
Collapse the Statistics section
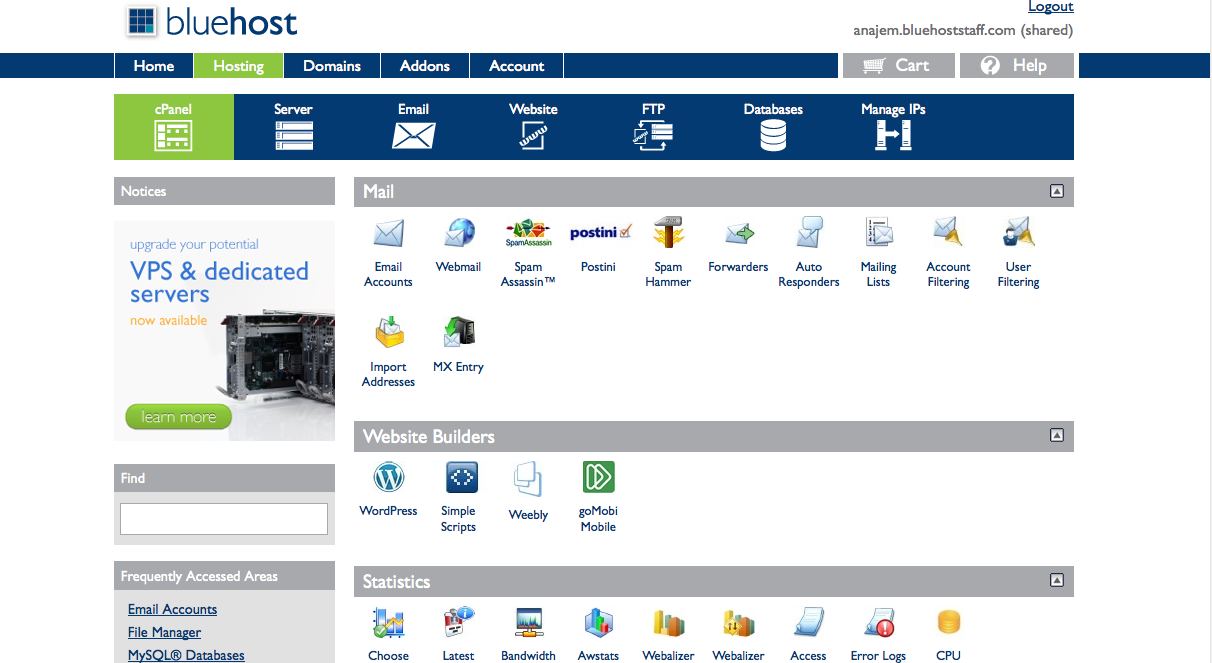(1056, 580)
